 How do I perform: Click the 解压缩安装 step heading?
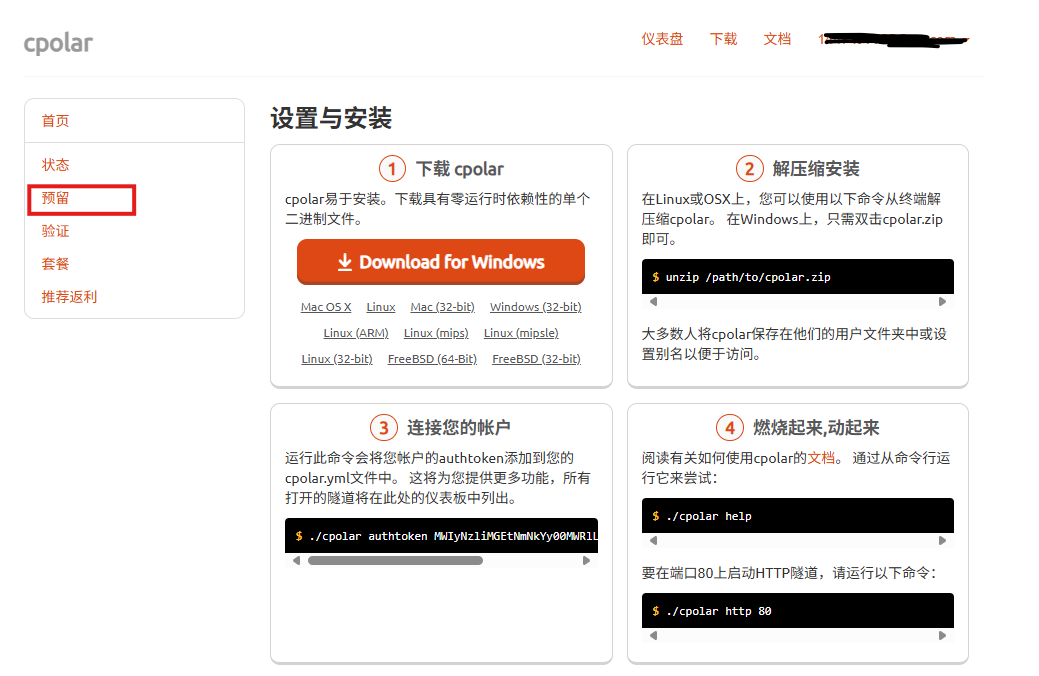coord(816,169)
